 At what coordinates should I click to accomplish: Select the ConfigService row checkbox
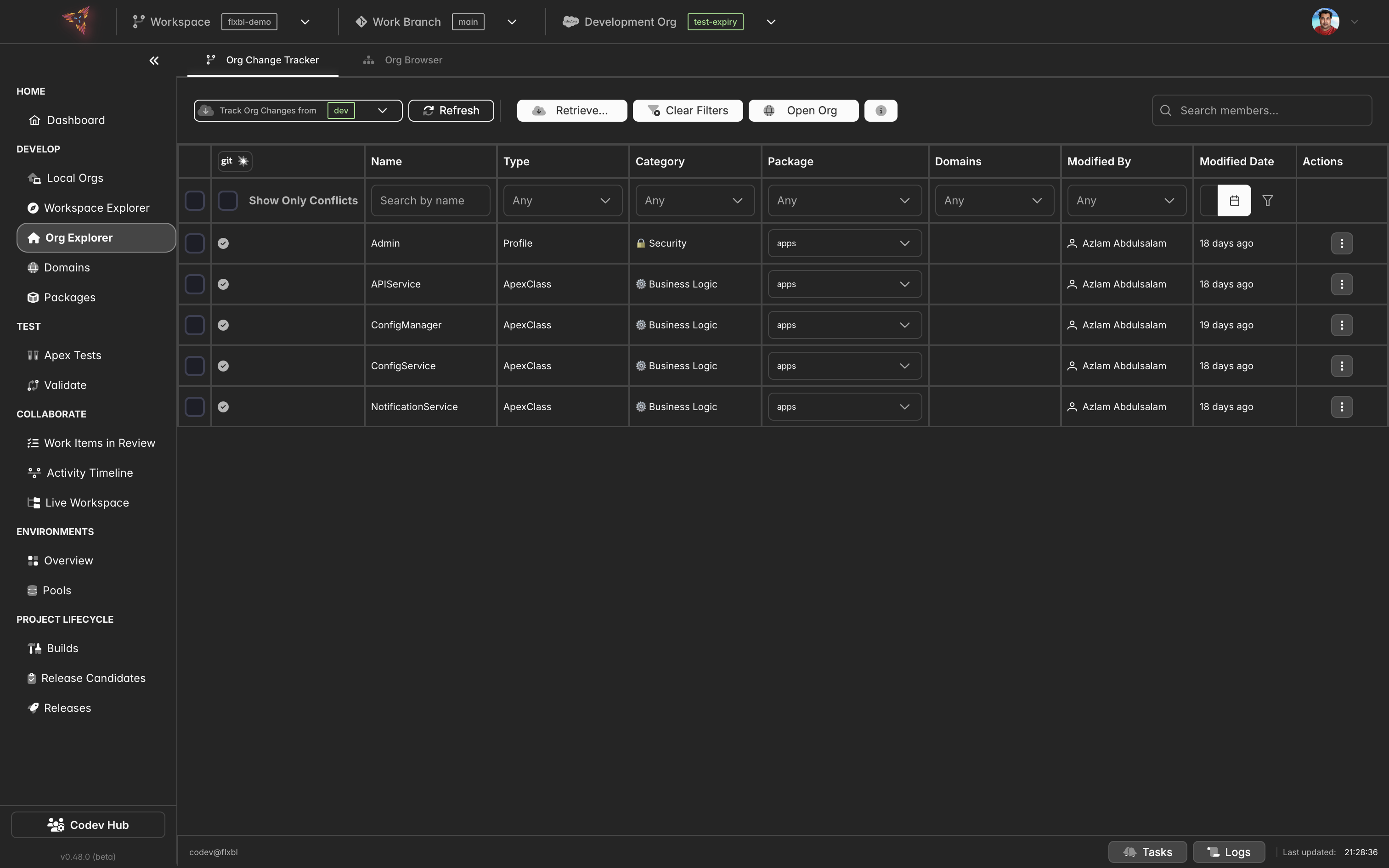coord(195,366)
